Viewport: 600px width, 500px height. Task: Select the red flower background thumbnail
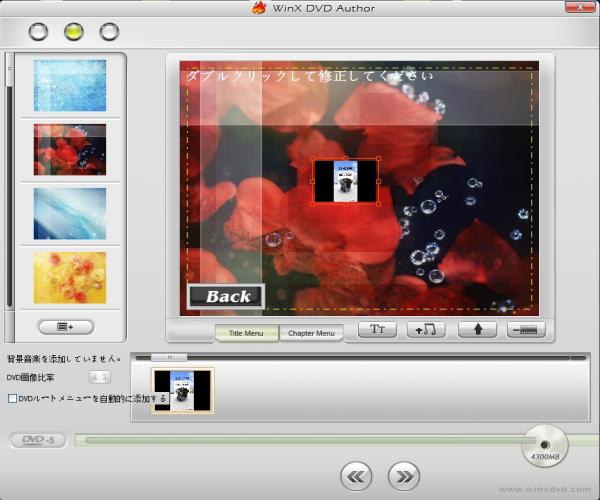(70, 150)
